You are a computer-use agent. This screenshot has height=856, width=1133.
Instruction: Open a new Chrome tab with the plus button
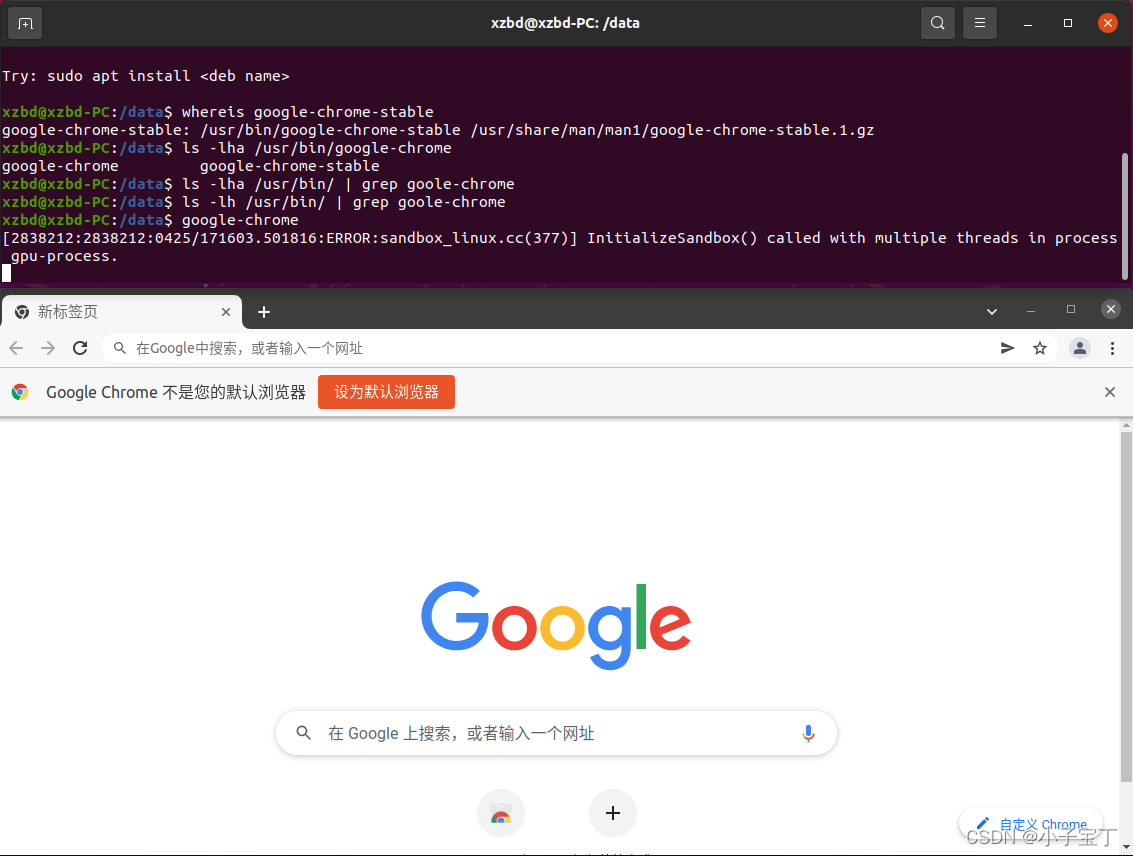pos(264,312)
